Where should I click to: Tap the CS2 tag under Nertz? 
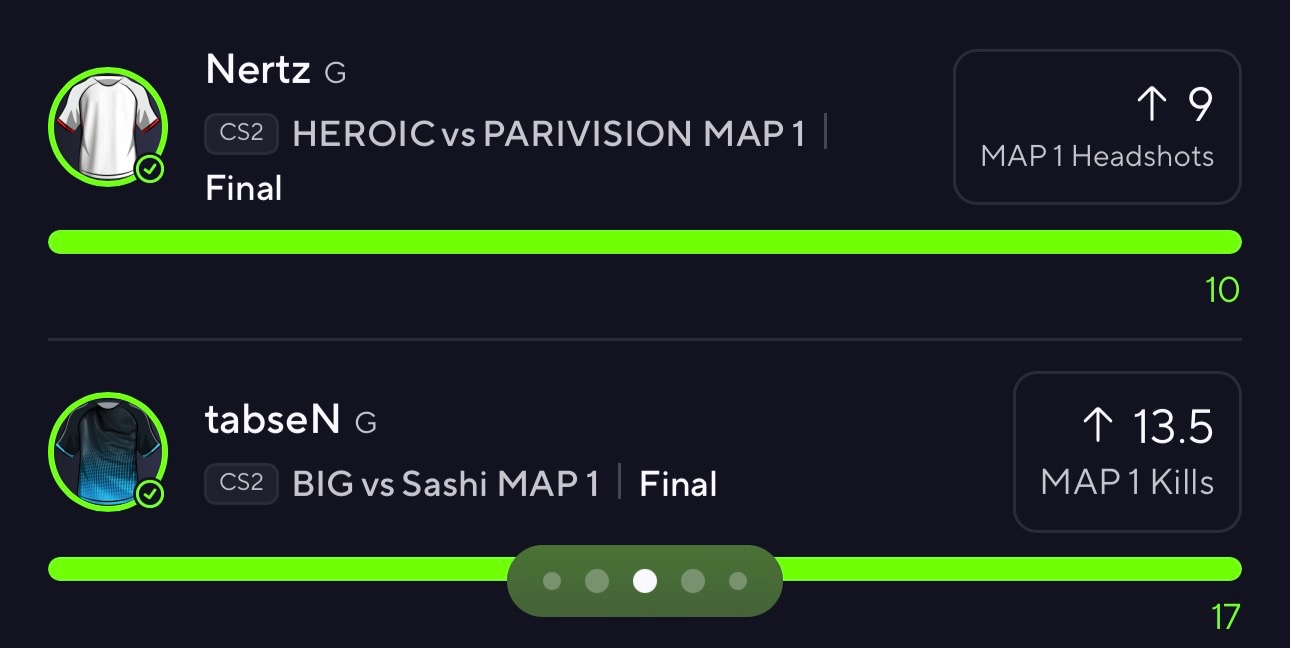pos(241,134)
